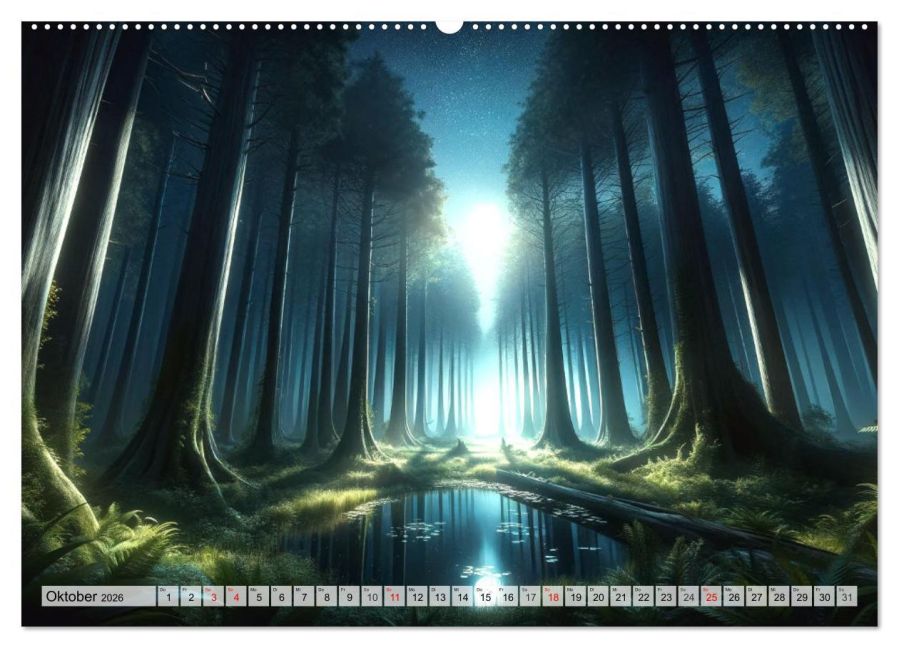Click day 20 in the date strip
Image resolution: width=899 pixels, height=648 pixels.
tap(598, 596)
